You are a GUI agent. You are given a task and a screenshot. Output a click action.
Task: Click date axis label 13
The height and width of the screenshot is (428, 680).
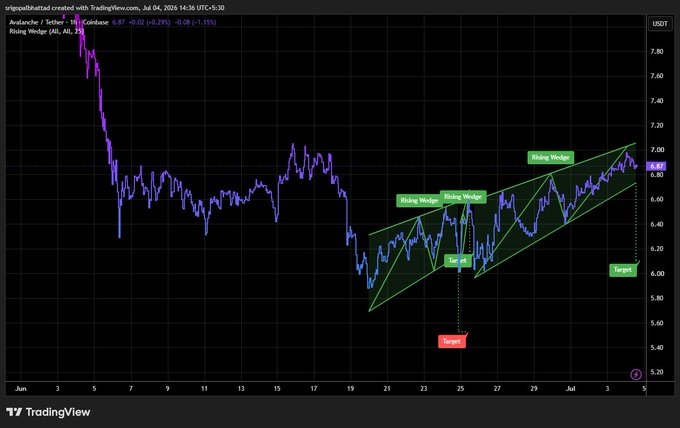point(241,389)
